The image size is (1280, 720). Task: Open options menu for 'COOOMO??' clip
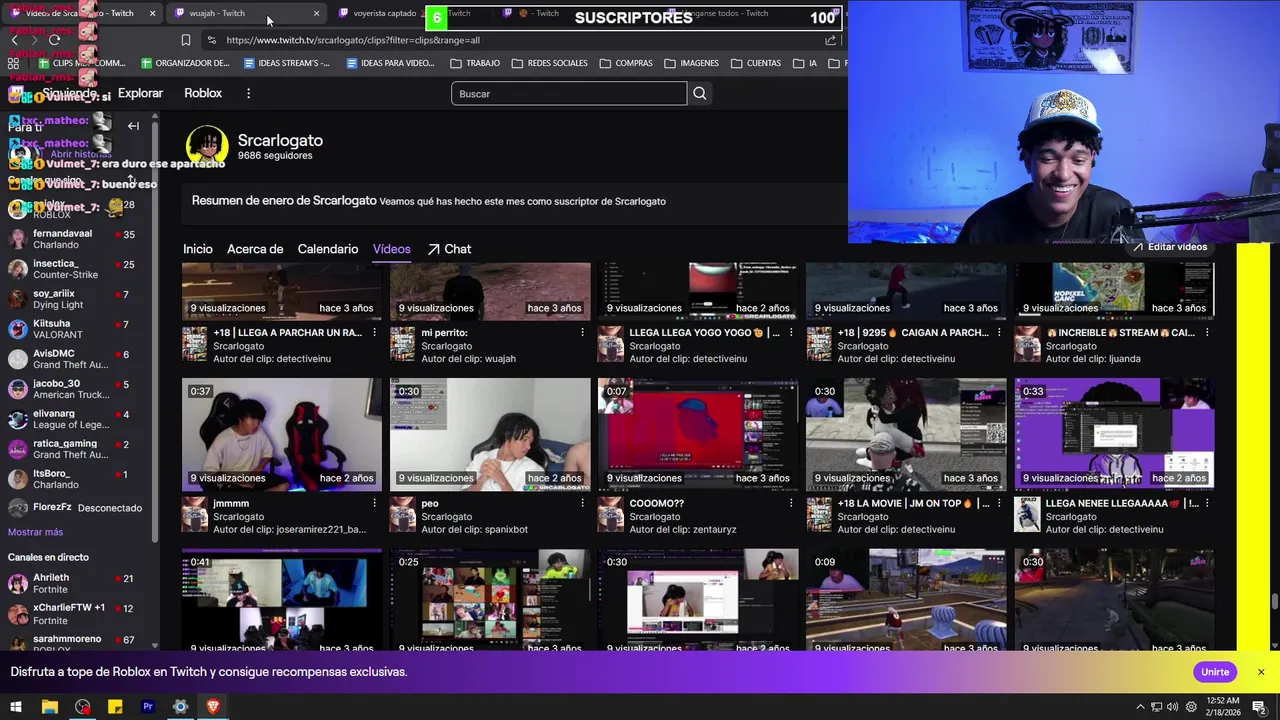pos(790,503)
